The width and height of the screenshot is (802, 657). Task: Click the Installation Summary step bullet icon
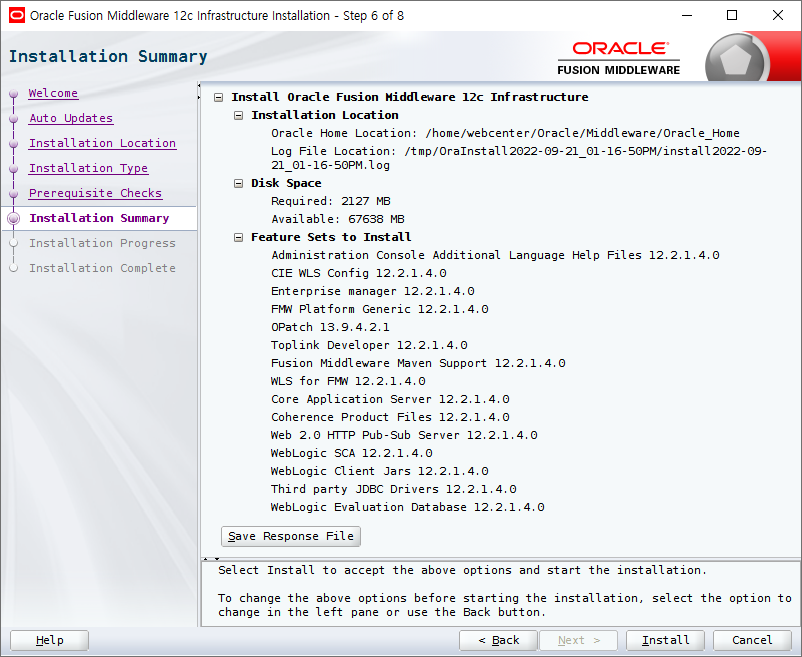(14, 218)
